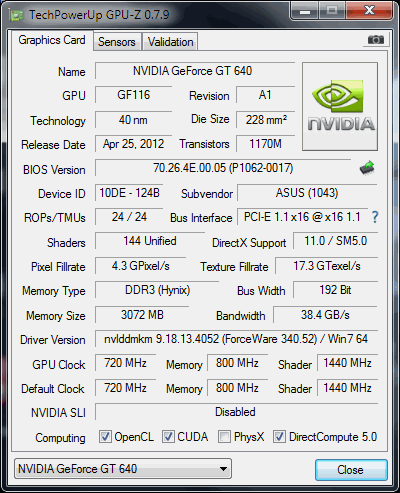Image resolution: width=400 pixels, height=493 pixels.
Task: Open the GeForce GT 640 card dropdown
Action: click(123, 469)
